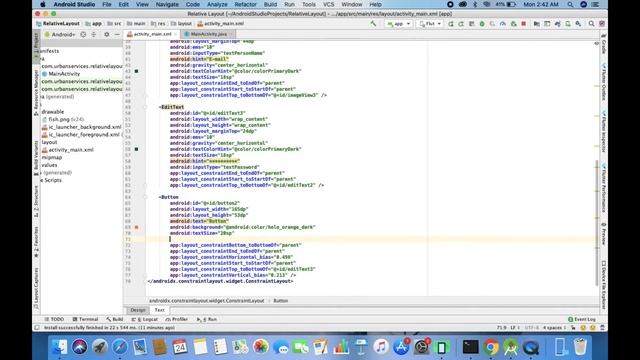640x360 pixels.
Task: Open Terminal from the Dock
Action: [471, 347]
